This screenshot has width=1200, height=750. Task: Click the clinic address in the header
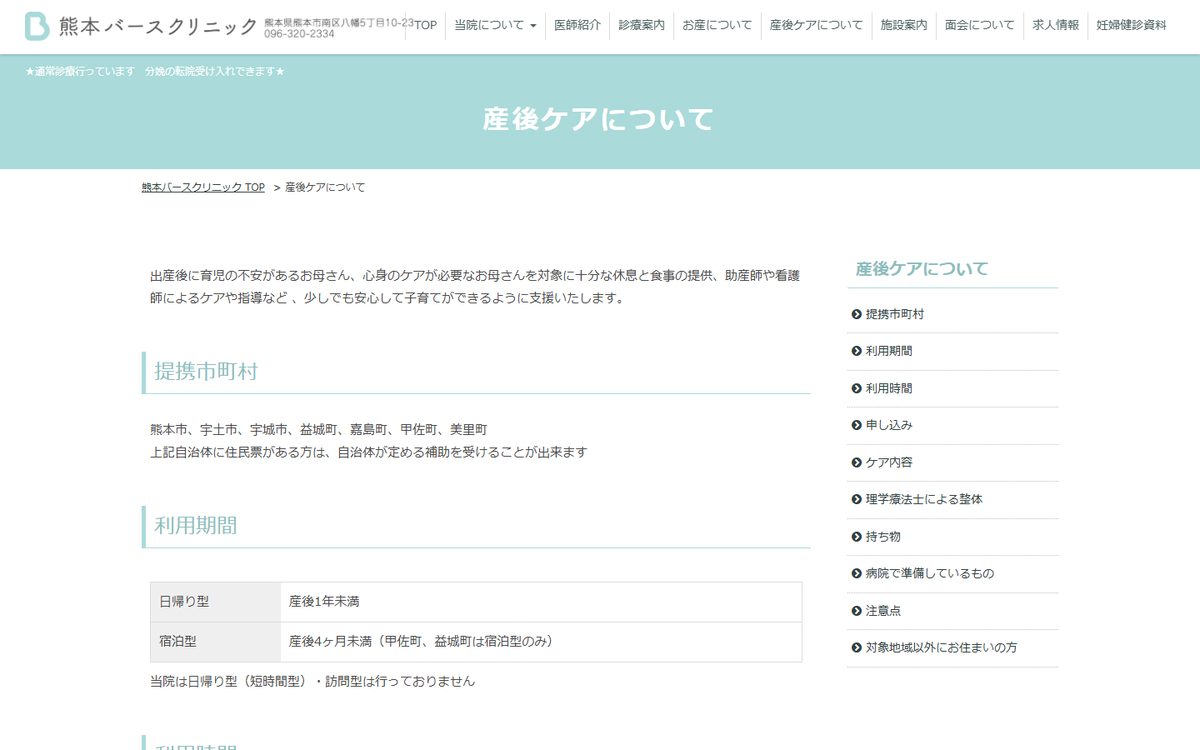click(x=339, y=22)
